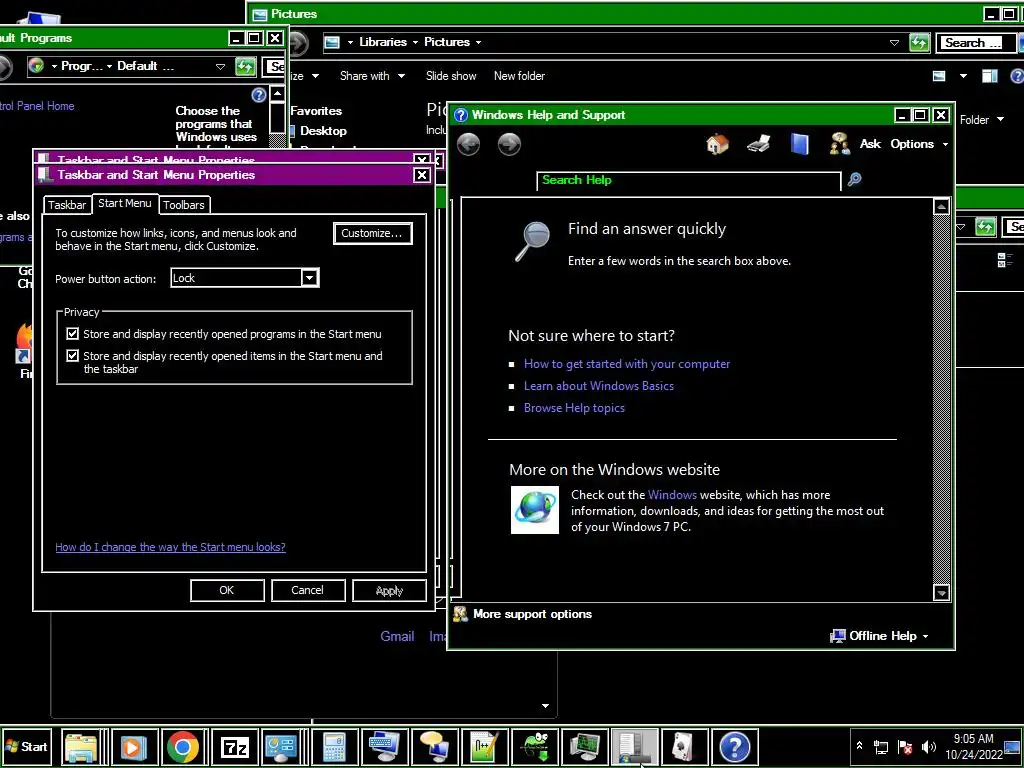Refresh the Default Programs window
The height and width of the screenshot is (768, 1024).
click(245, 67)
